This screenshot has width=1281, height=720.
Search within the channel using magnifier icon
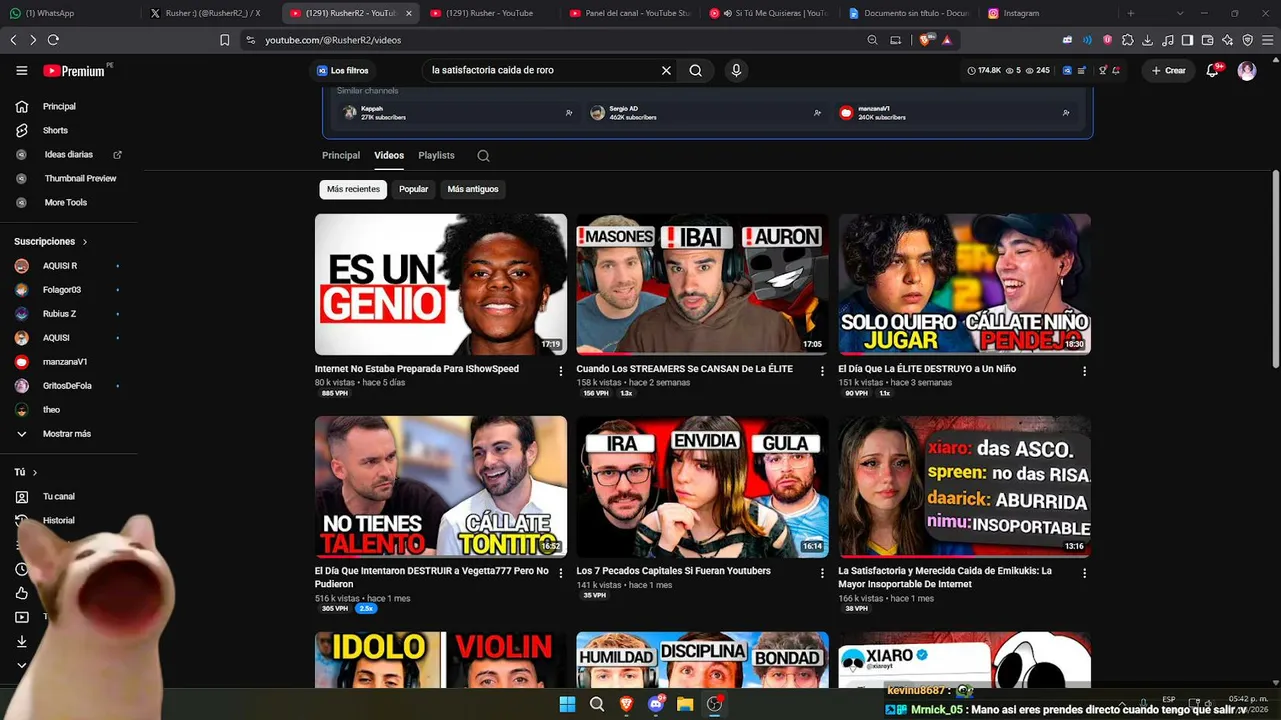483,156
